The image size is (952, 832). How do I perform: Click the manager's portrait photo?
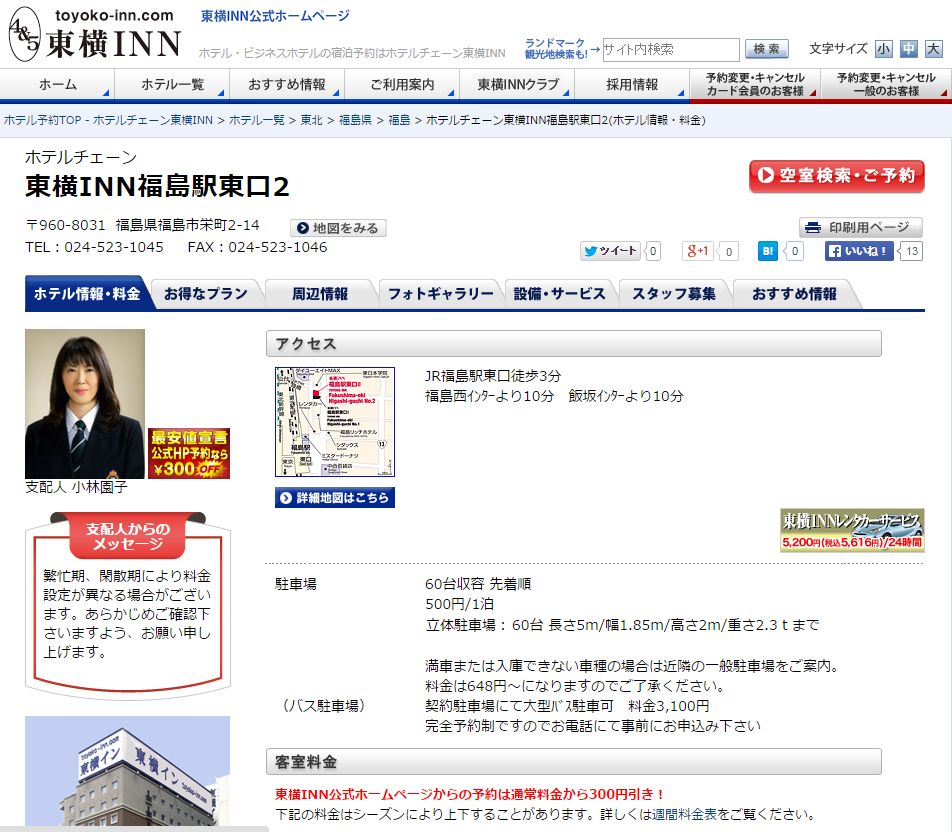(x=85, y=404)
